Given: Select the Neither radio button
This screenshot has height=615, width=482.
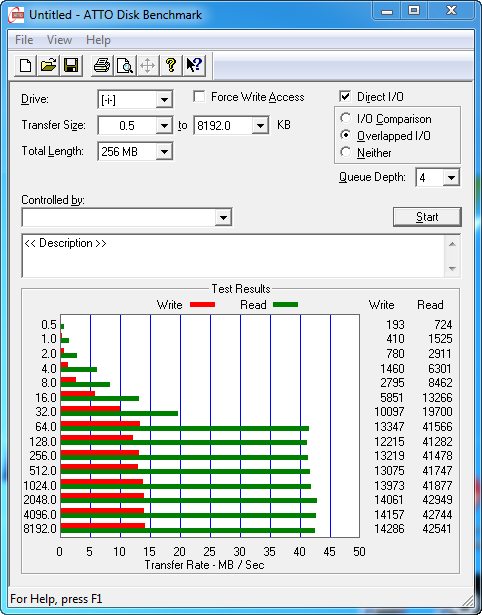Looking at the screenshot, I should (x=346, y=152).
